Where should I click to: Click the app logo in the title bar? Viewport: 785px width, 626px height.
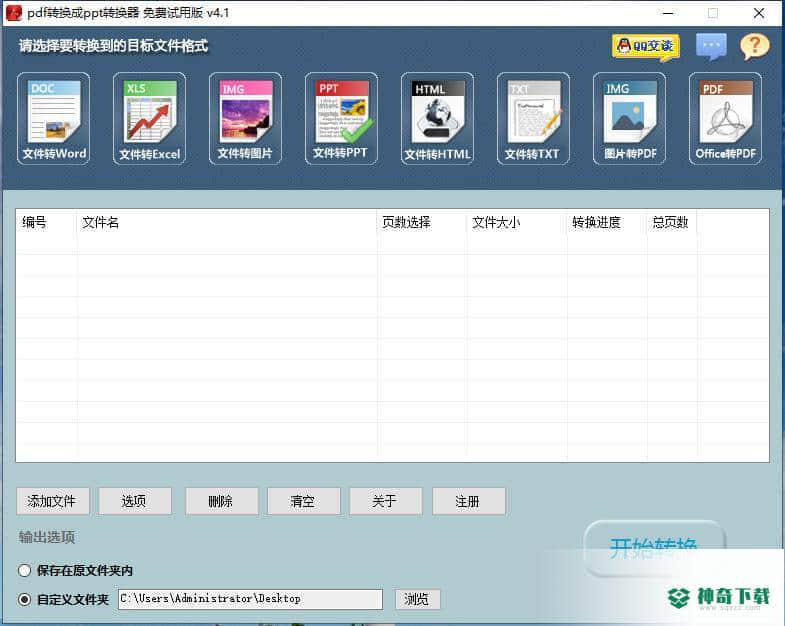coord(14,13)
